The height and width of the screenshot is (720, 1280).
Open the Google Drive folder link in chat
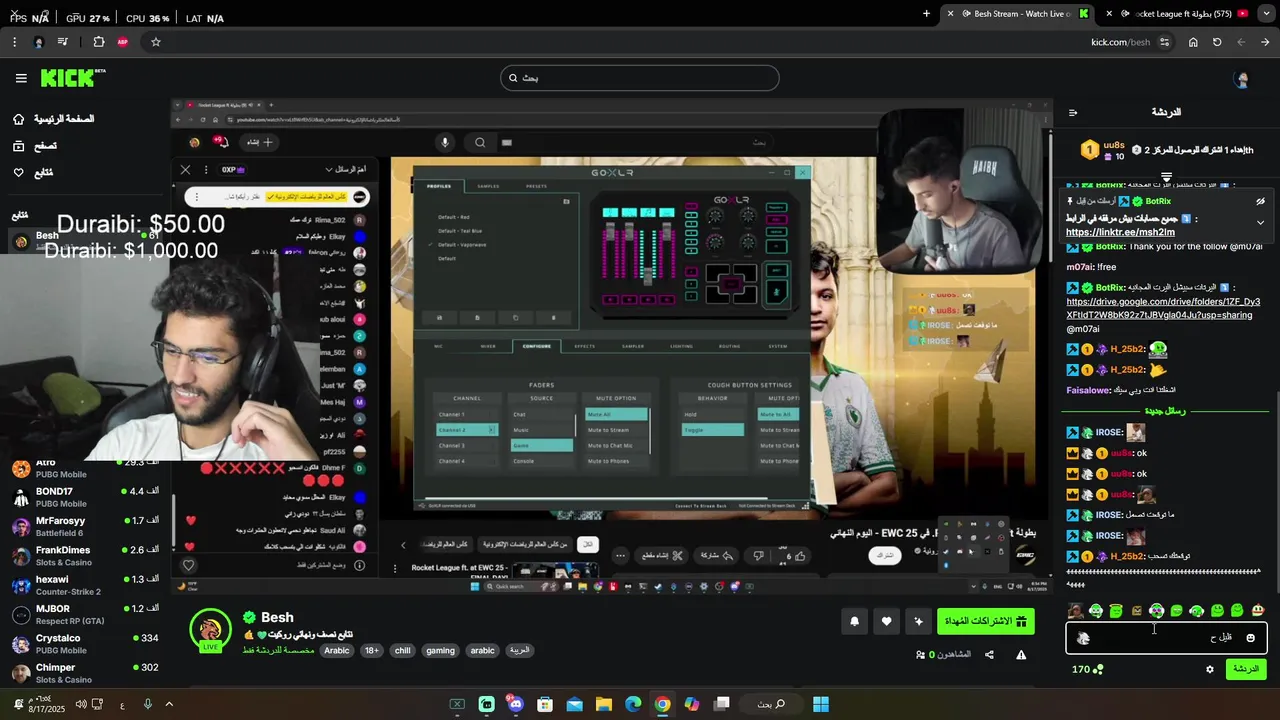tap(1163, 308)
